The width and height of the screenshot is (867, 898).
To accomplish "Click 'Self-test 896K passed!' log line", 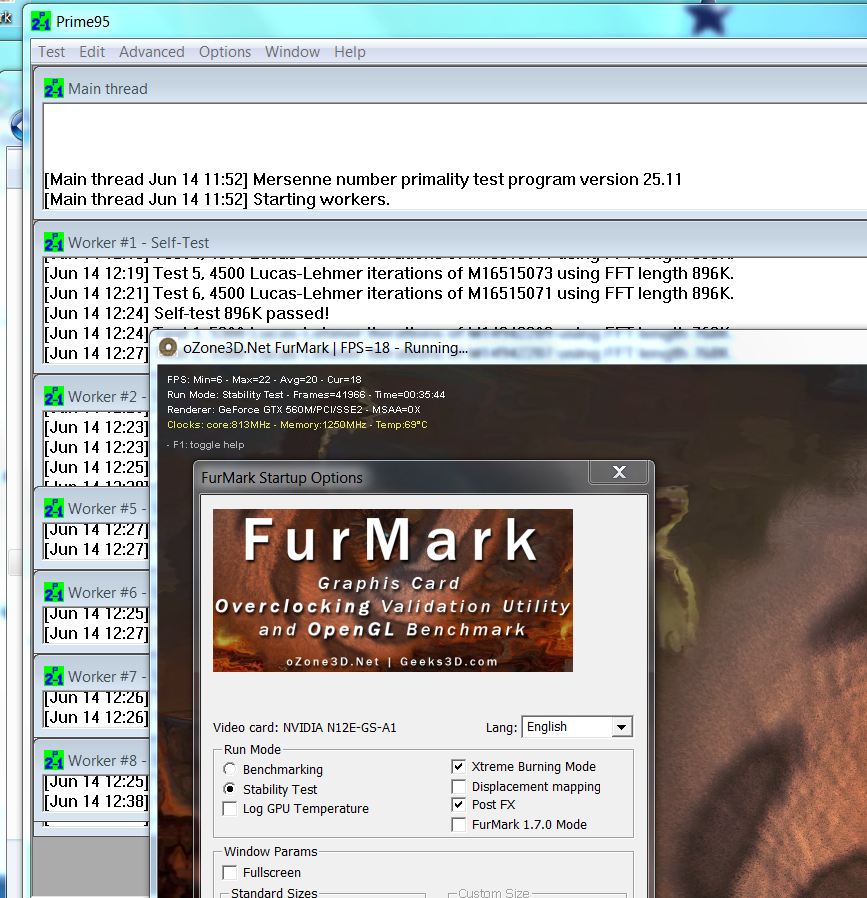I will tap(187, 313).
